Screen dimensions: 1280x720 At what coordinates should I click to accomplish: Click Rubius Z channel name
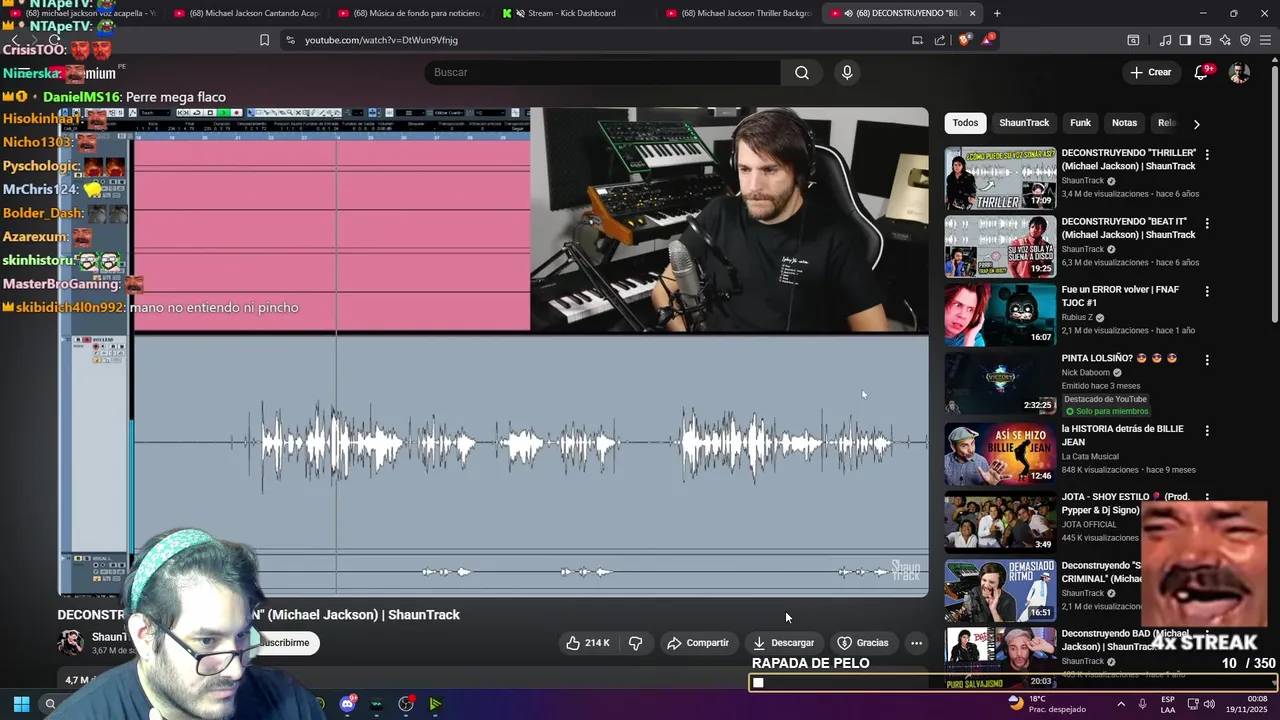1078,318
